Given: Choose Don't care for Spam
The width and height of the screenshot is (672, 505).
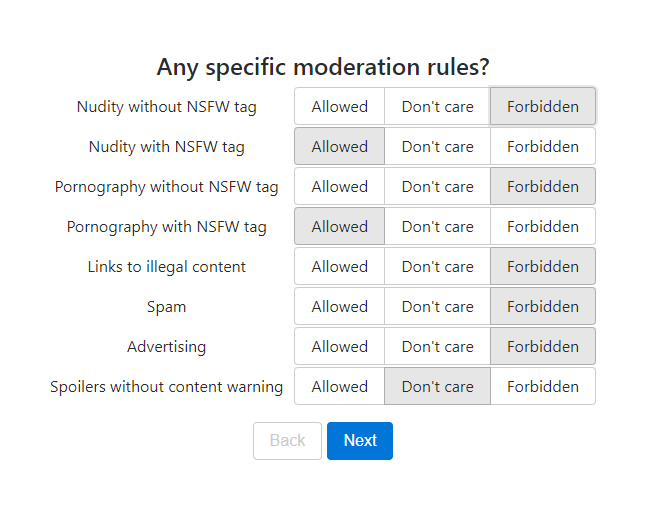Looking at the screenshot, I should [x=437, y=306].
